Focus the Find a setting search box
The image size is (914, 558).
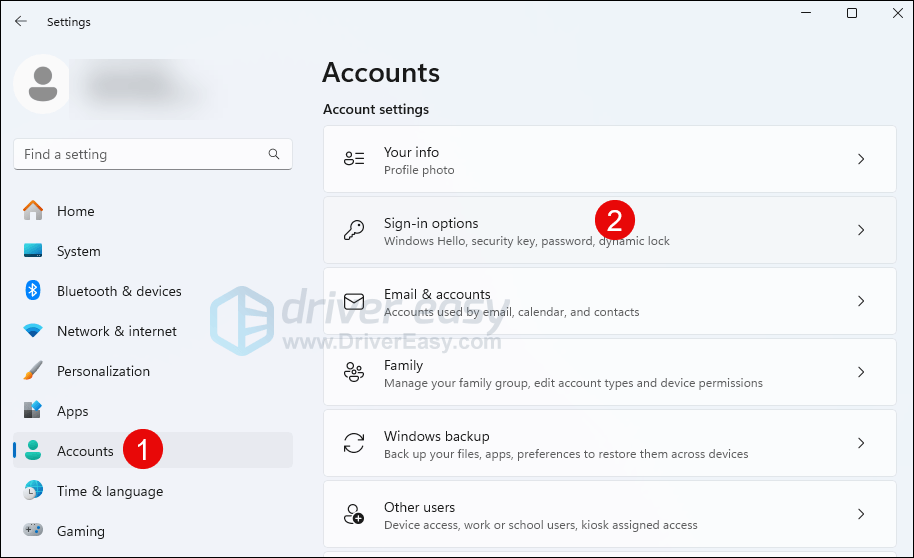pyautogui.click(x=140, y=154)
